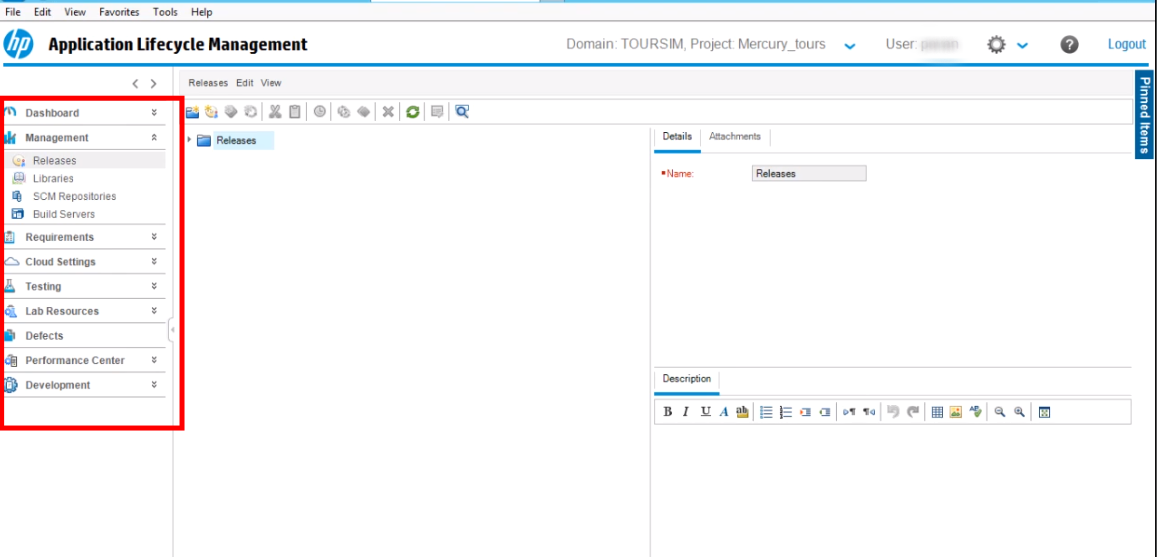
Task: Open the Help question mark icon
Action: (x=1069, y=45)
